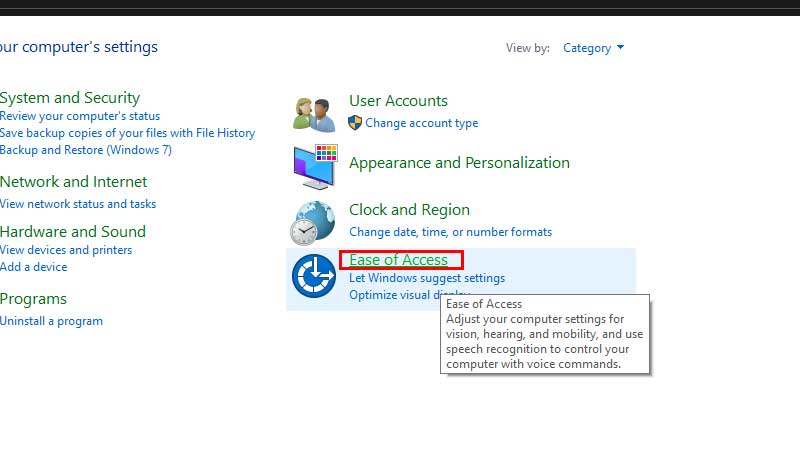Open View devices and printers
800x450 pixels.
[x=66, y=250]
